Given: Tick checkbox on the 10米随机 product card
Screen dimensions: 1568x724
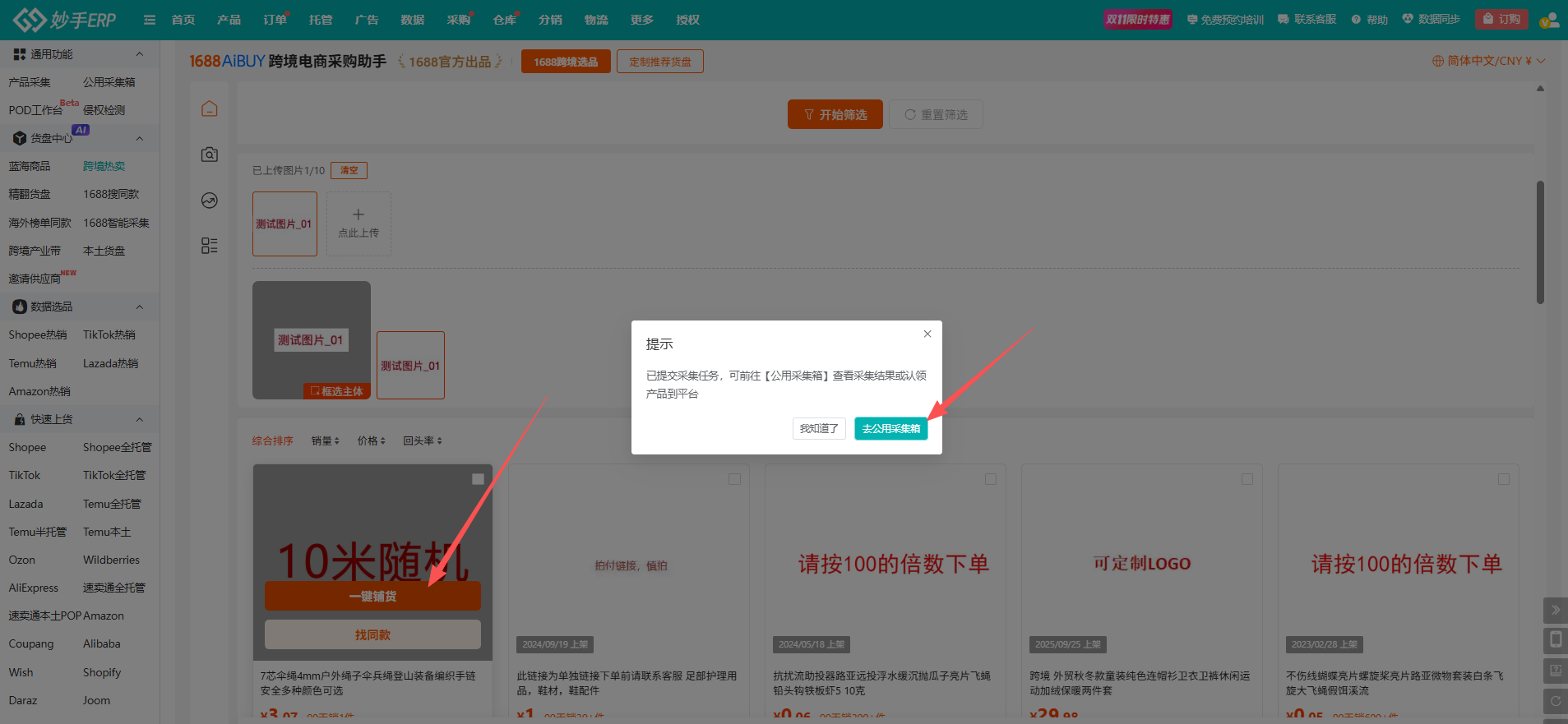Looking at the screenshot, I should click(x=478, y=479).
